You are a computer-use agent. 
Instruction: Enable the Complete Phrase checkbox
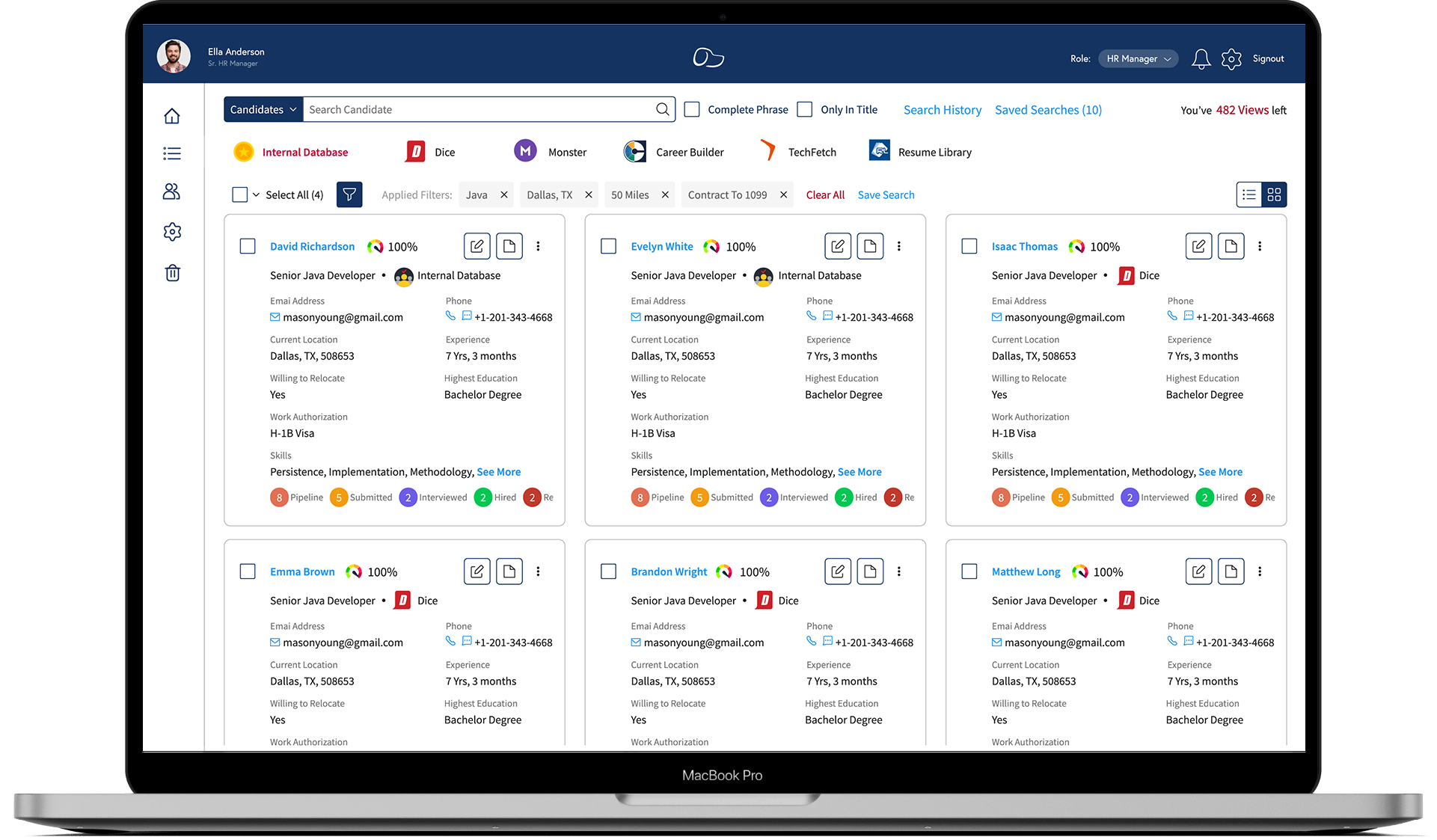pos(692,109)
